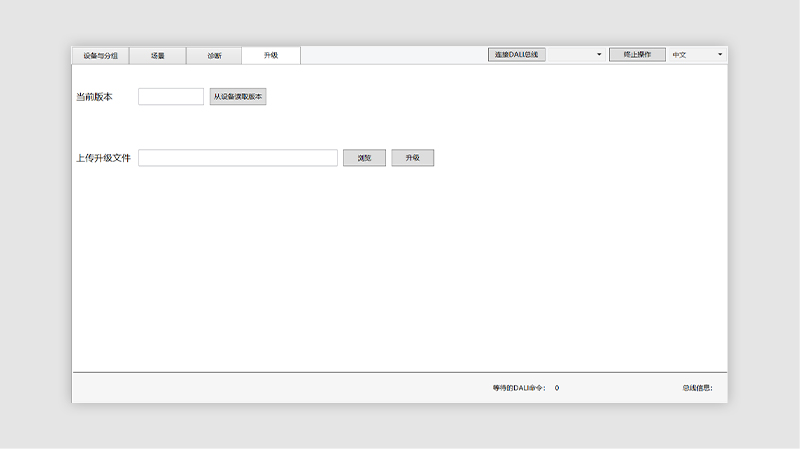
Task: Switch to the 设备与分组 tab
Action: pyautogui.click(x=100, y=56)
